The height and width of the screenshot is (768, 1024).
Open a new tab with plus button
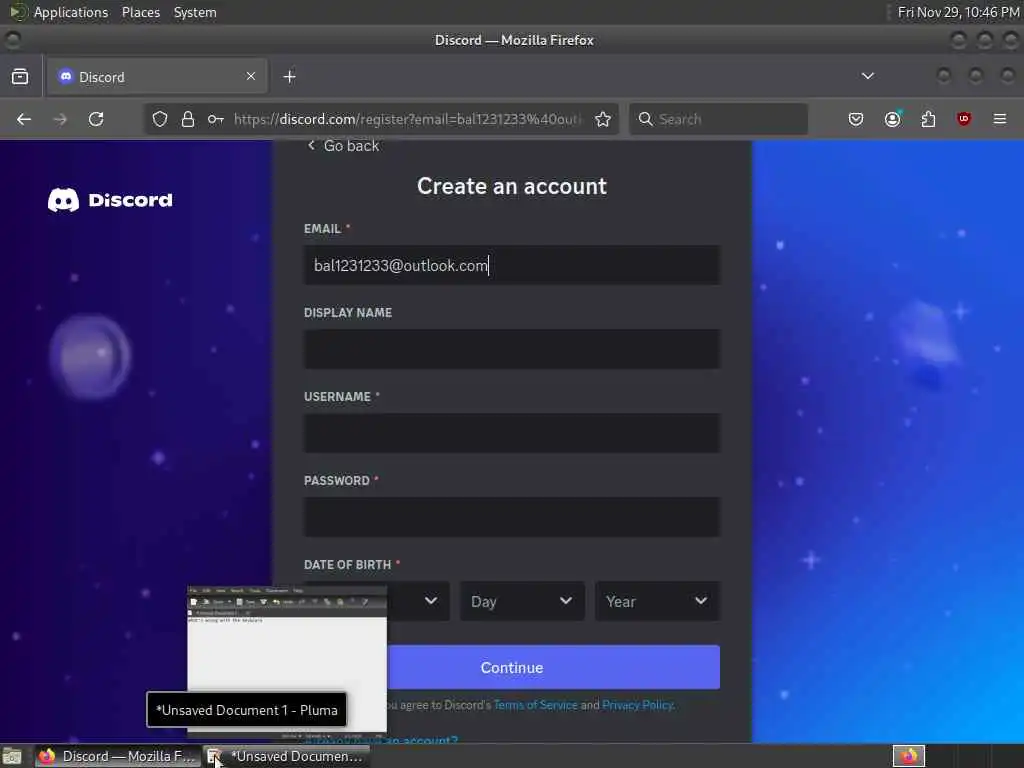click(x=289, y=76)
